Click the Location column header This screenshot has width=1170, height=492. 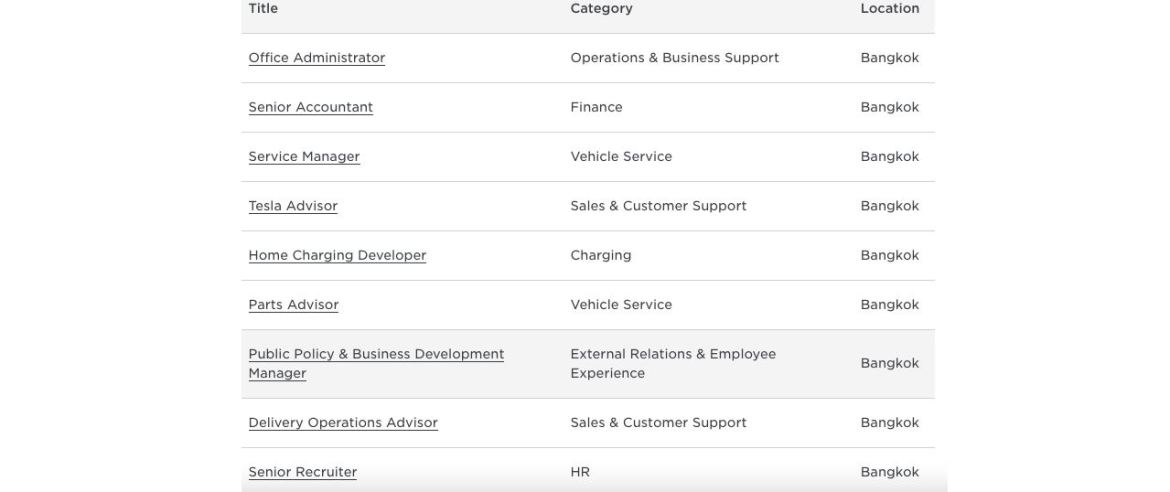[889, 8]
